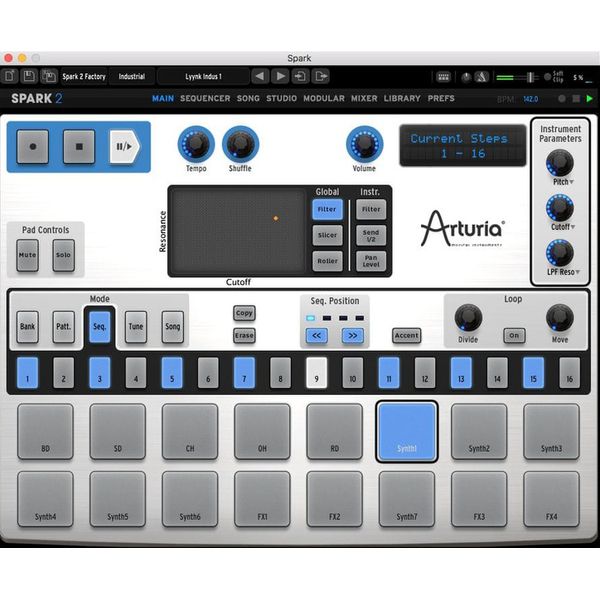Toggle step 9 in the sequencer
Screen dimensions: 600x600
(x=316, y=373)
